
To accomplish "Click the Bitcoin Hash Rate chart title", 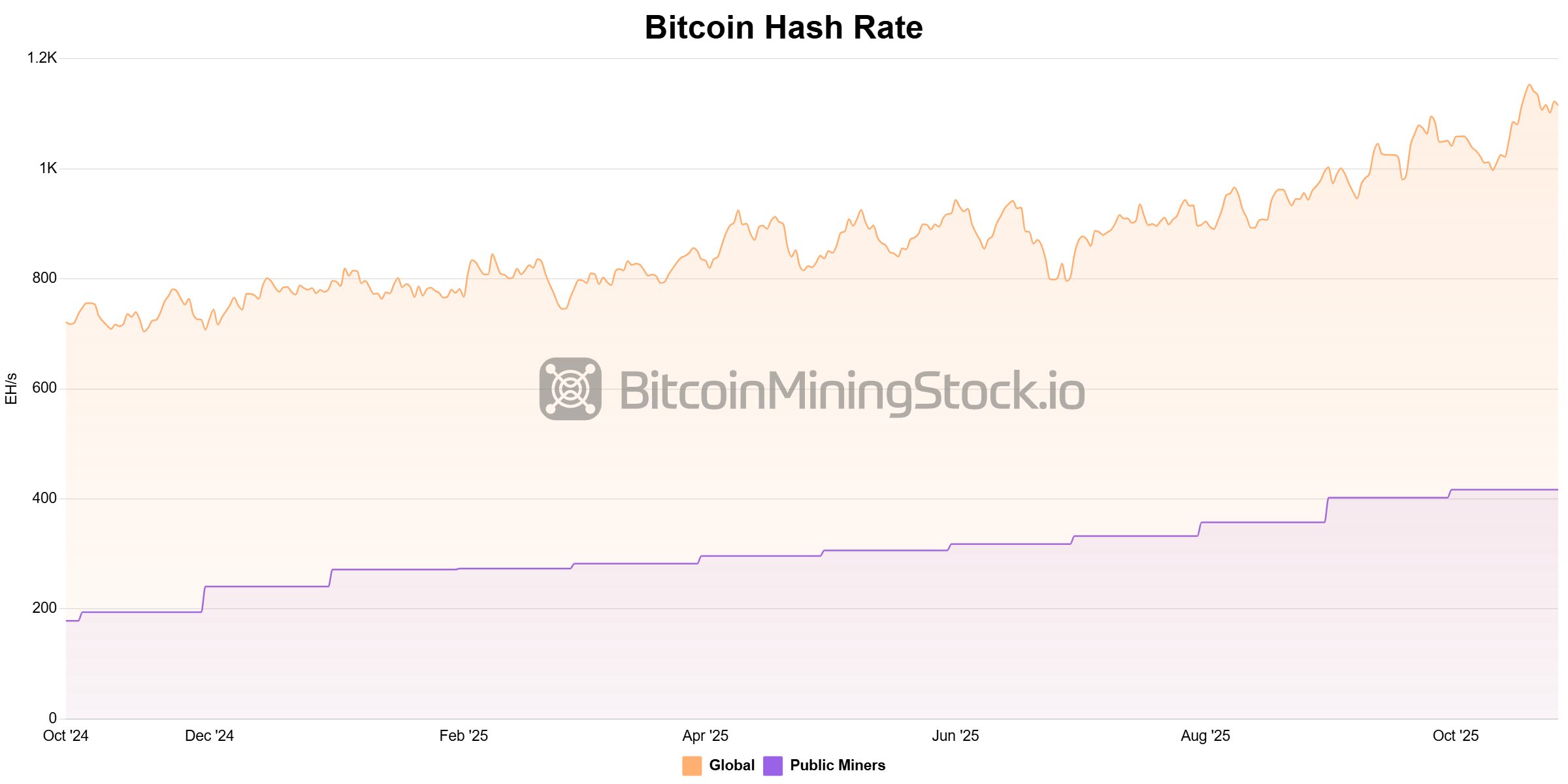I will click(783, 27).
